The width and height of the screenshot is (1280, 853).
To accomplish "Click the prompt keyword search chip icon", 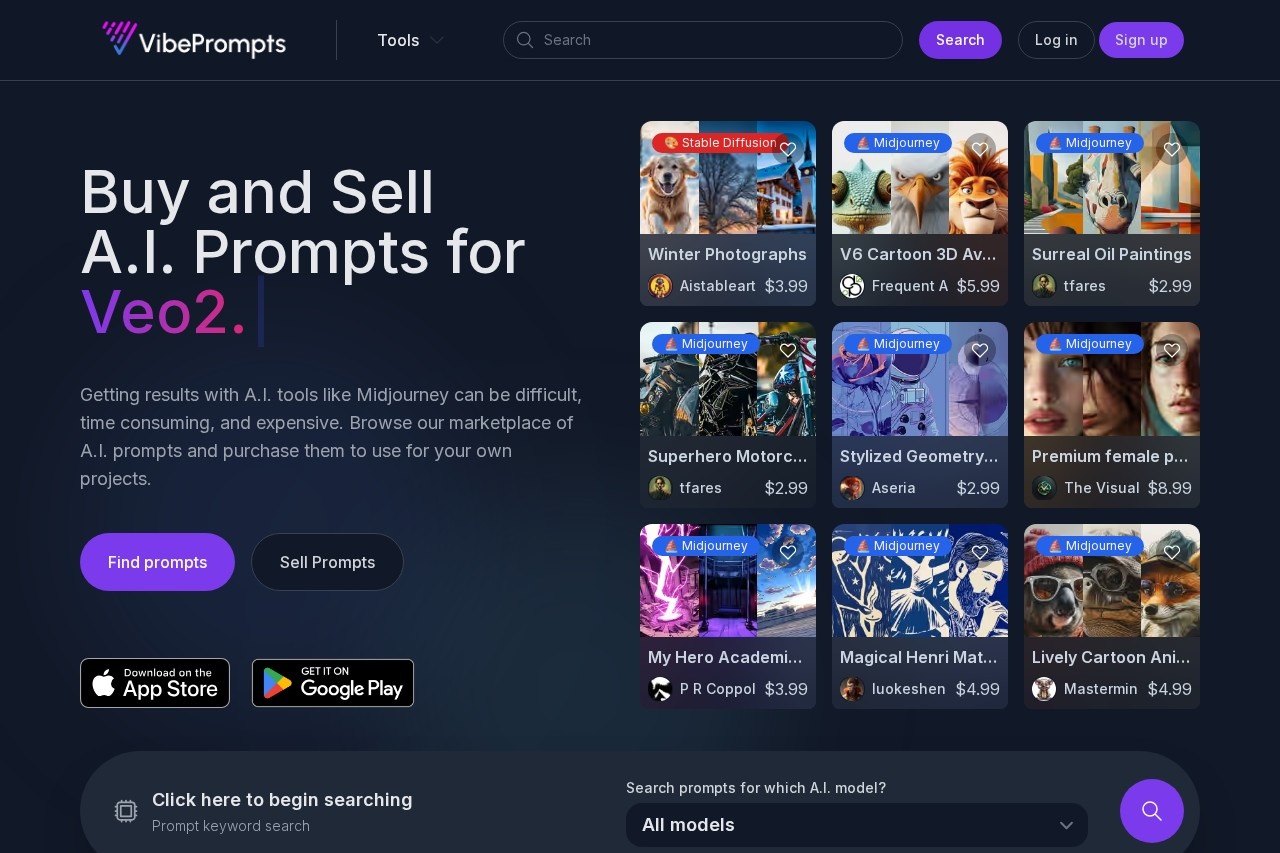I will [126, 811].
